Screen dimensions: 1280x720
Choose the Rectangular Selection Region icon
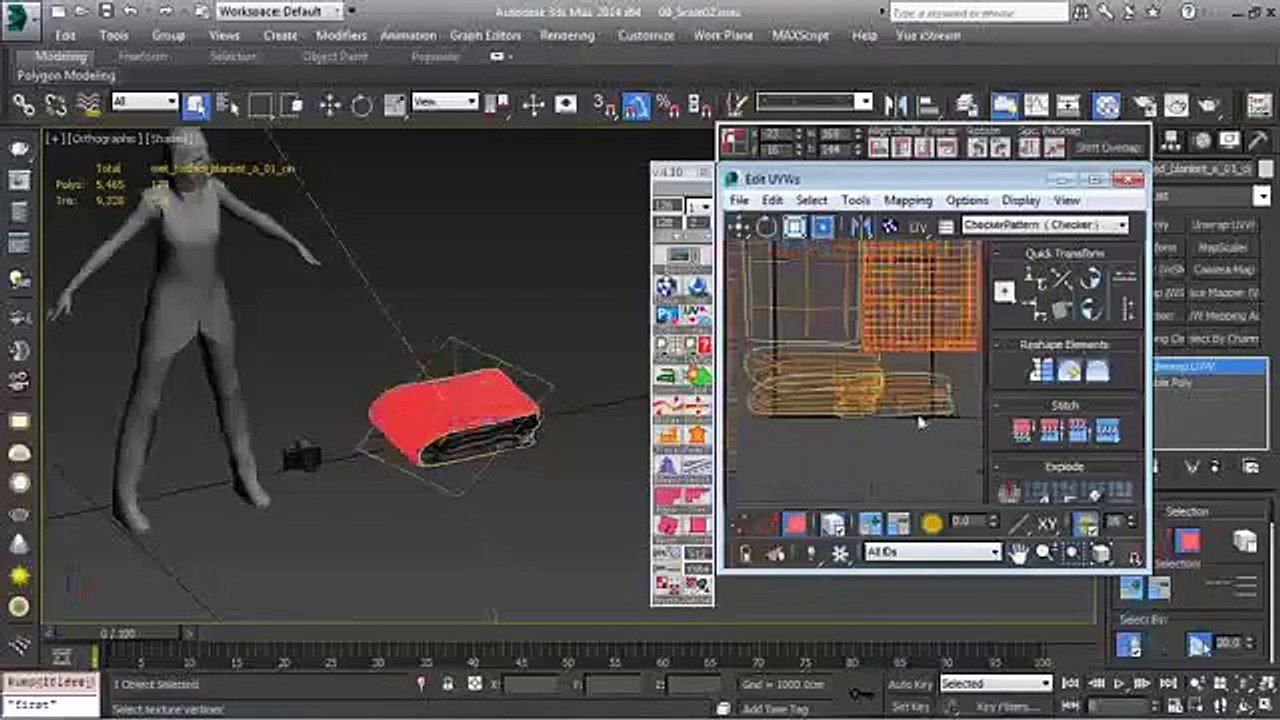tap(261, 104)
